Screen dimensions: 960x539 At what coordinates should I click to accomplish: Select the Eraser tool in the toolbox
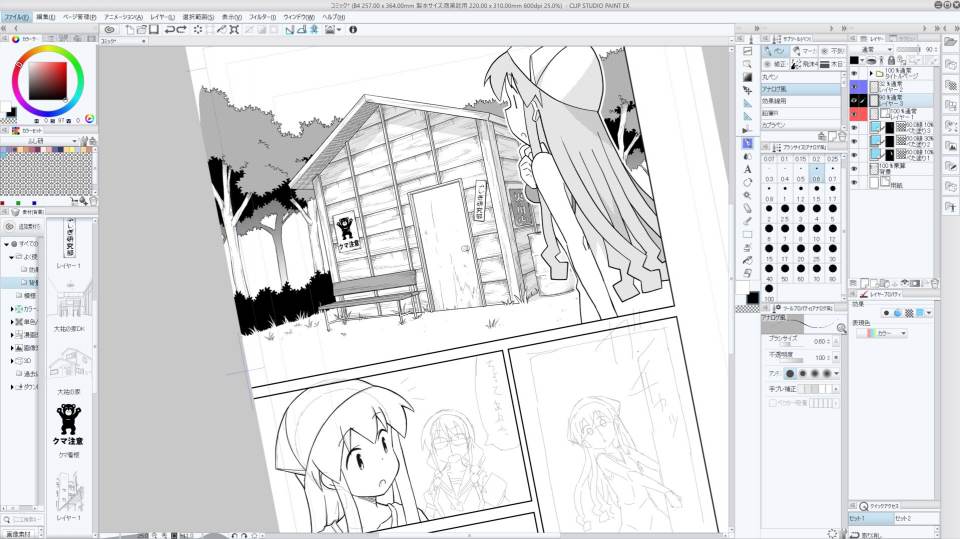(x=748, y=208)
